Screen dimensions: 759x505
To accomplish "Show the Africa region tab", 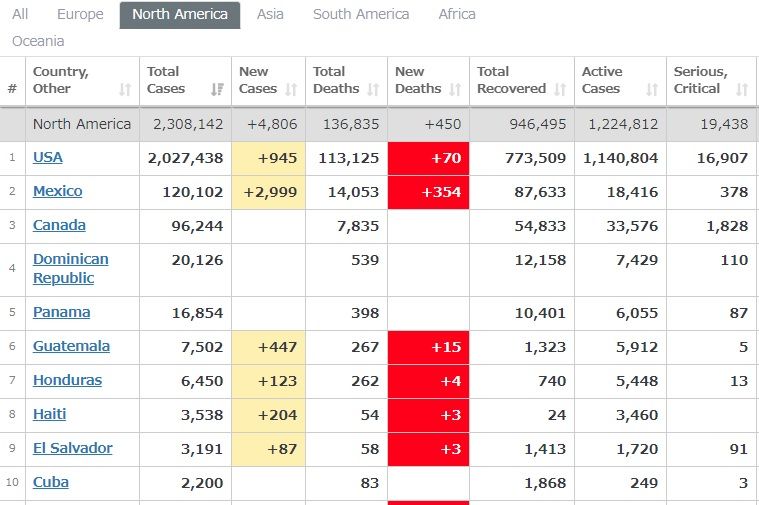I will pos(457,14).
